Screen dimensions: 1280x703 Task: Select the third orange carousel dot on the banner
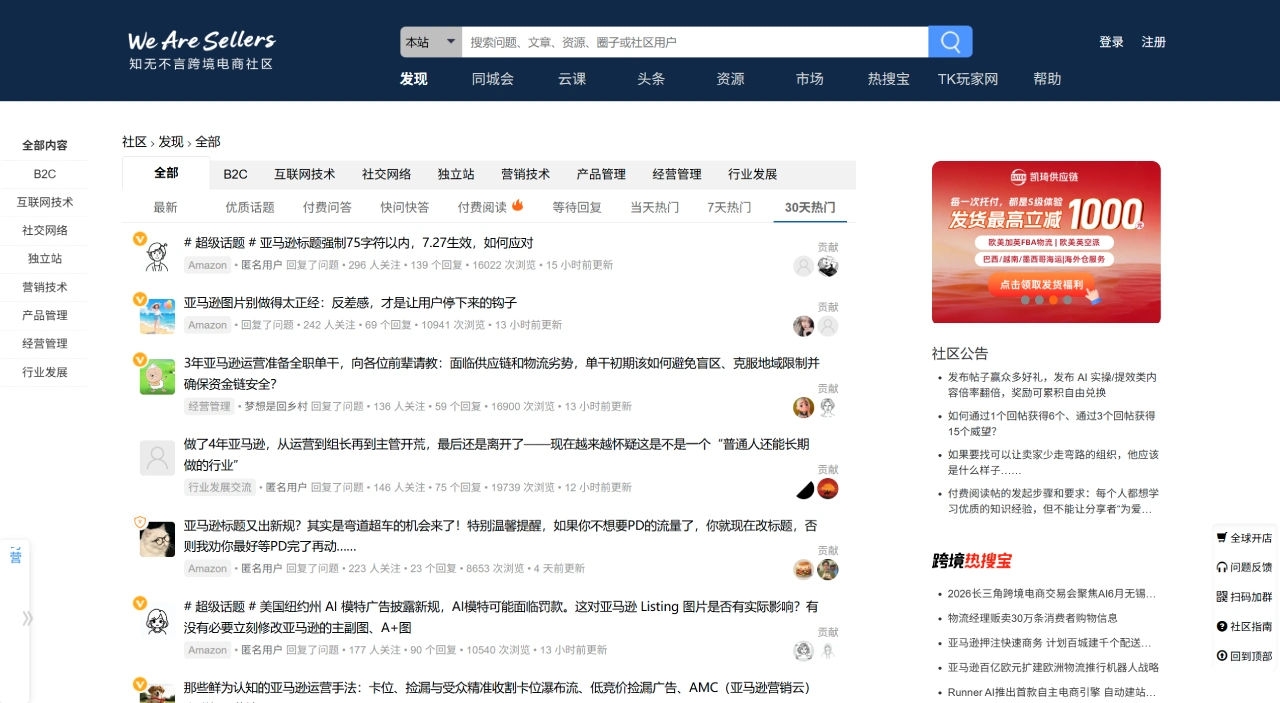tap(1053, 300)
